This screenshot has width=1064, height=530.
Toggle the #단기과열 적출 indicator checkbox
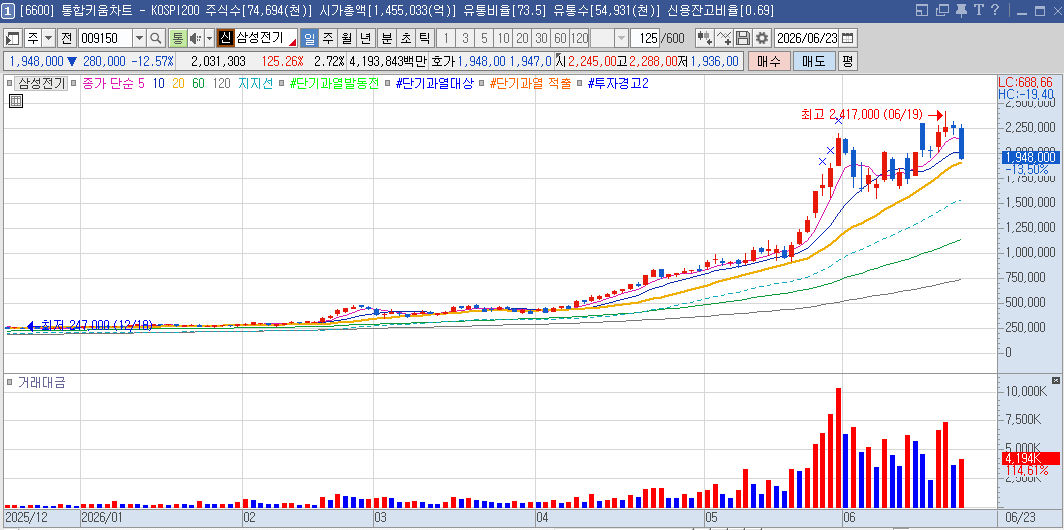pyautogui.click(x=481, y=83)
